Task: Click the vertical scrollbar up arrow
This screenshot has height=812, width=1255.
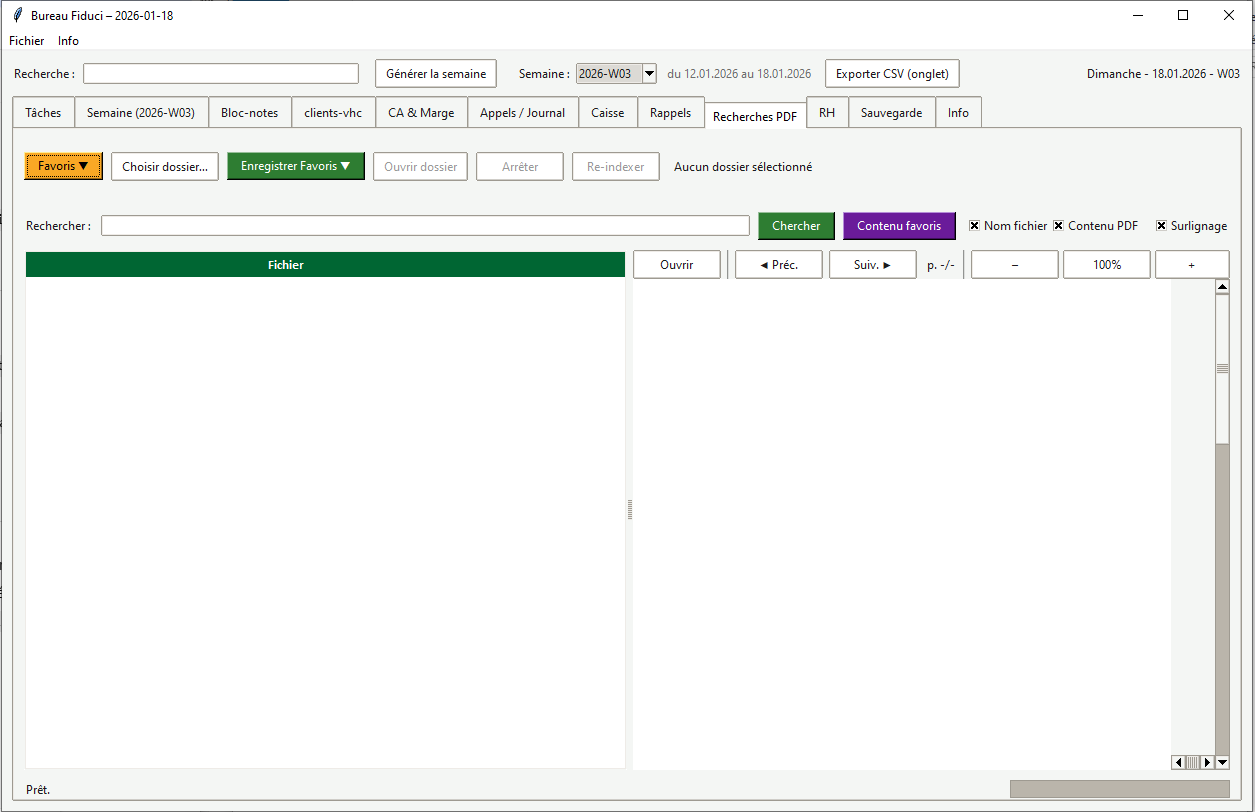Action: click(x=1222, y=287)
